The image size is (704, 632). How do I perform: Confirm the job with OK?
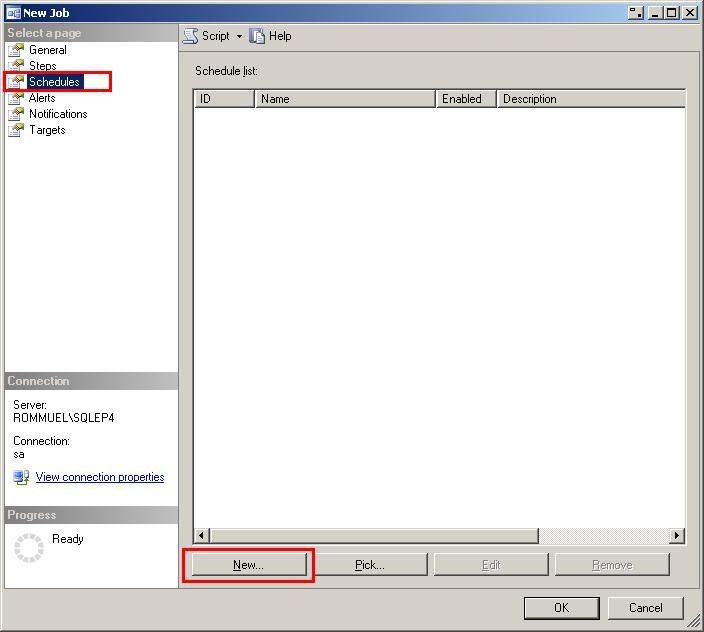[561, 607]
